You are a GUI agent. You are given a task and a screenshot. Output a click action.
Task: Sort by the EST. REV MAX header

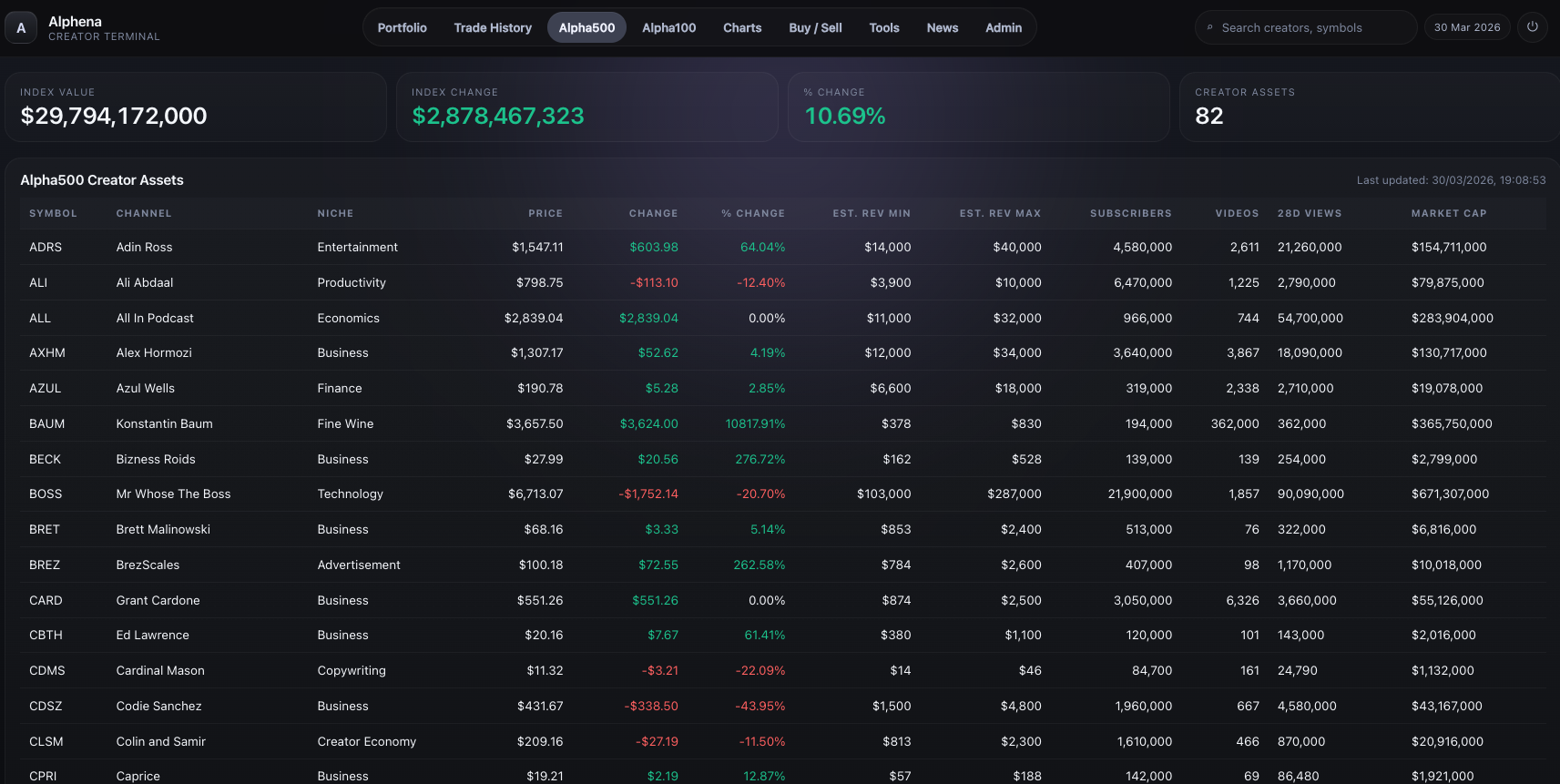pyautogui.click(x=1000, y=213)
